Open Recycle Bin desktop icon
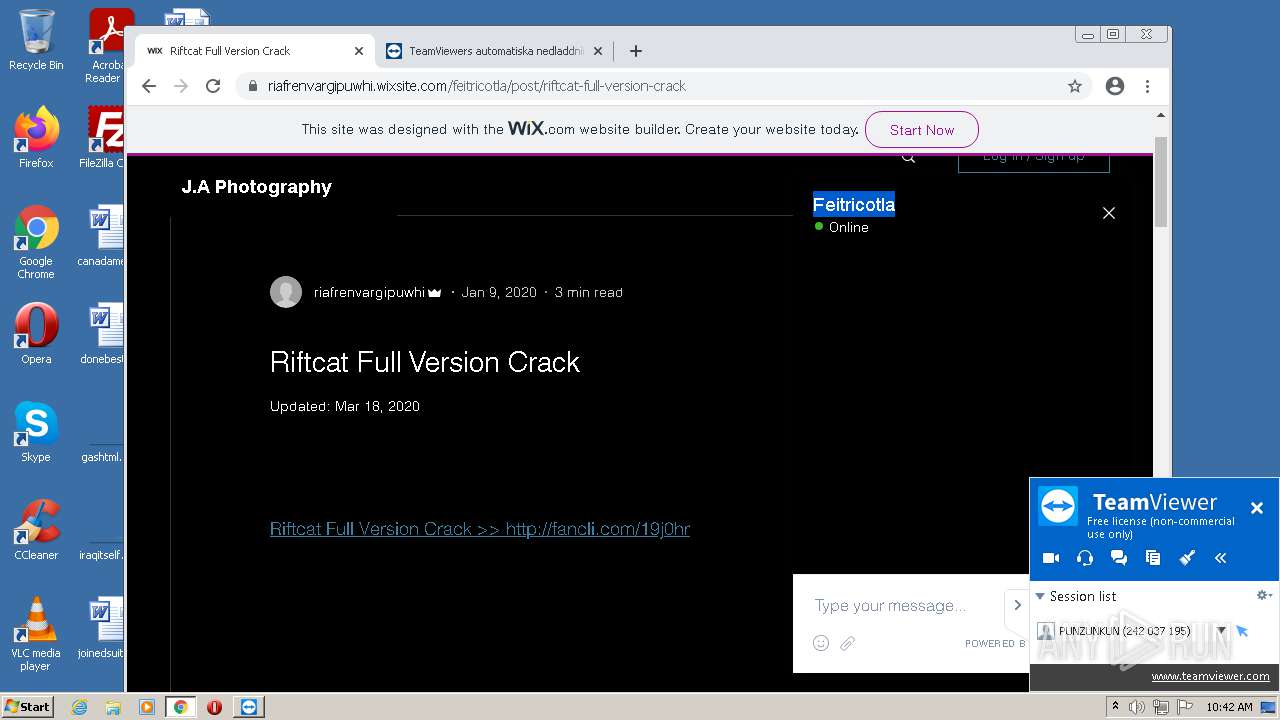The image size is (1280, 720). pos(36,40)
